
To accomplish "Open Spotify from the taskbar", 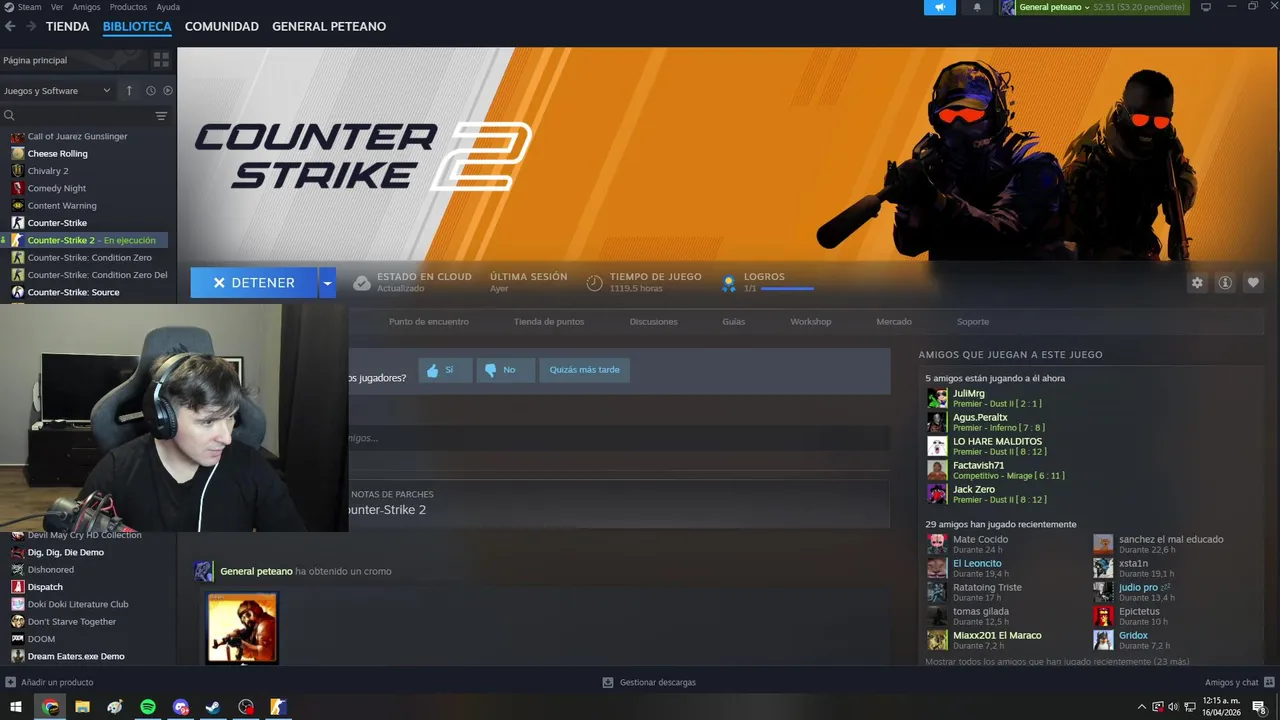I will tap(148, 707).
